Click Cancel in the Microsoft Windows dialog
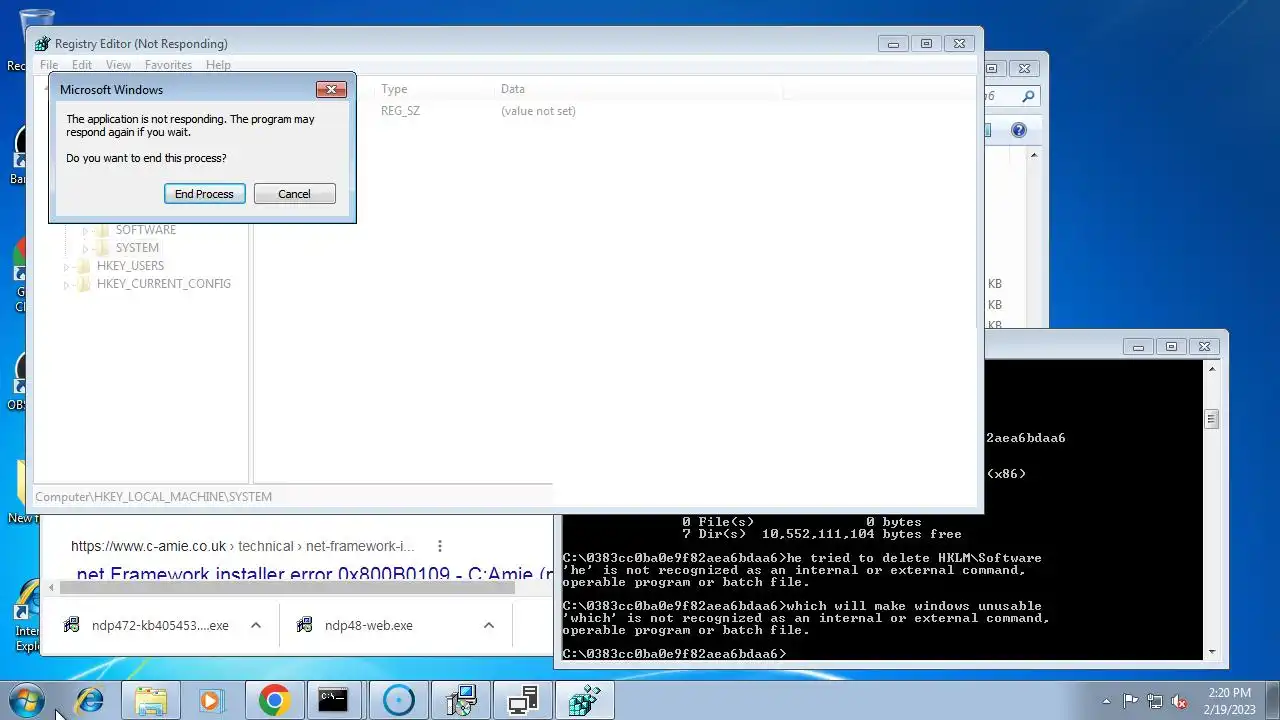Image resolution: width=1280 pixels, height=720 pixels. tap(294, 194)
